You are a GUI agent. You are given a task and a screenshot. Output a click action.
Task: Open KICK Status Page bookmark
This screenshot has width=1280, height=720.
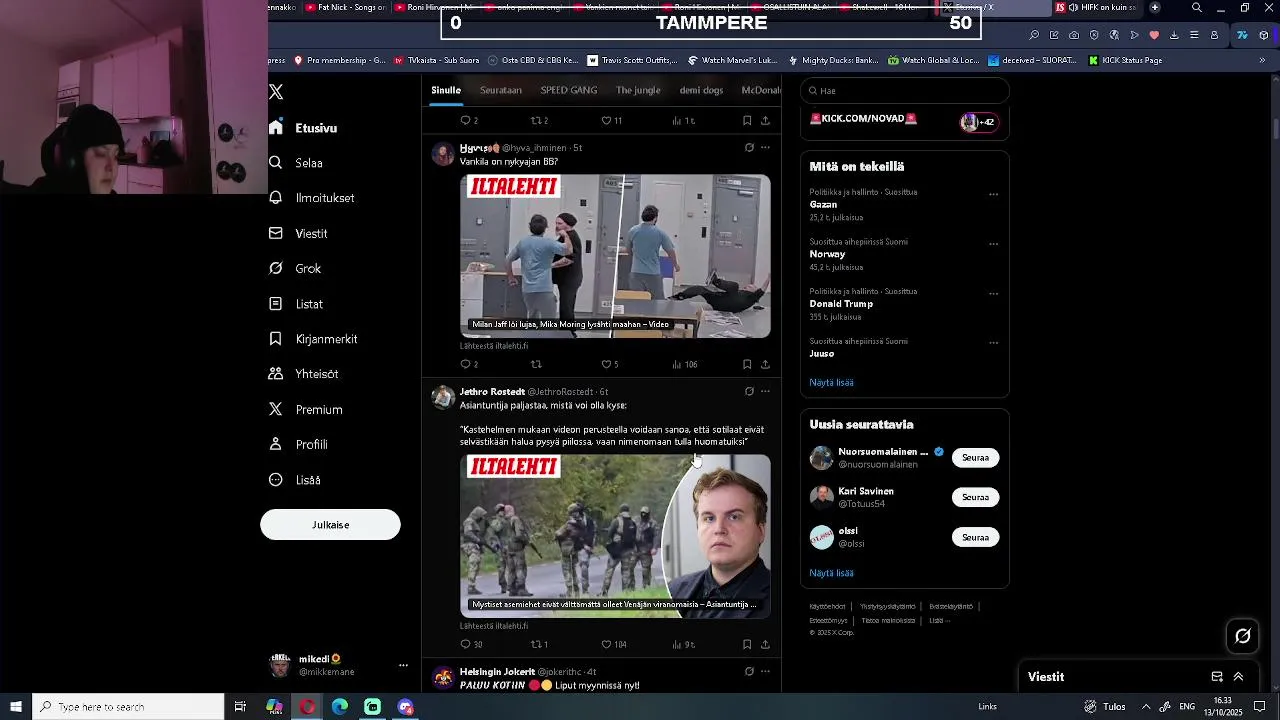[x=1125, y=60]
